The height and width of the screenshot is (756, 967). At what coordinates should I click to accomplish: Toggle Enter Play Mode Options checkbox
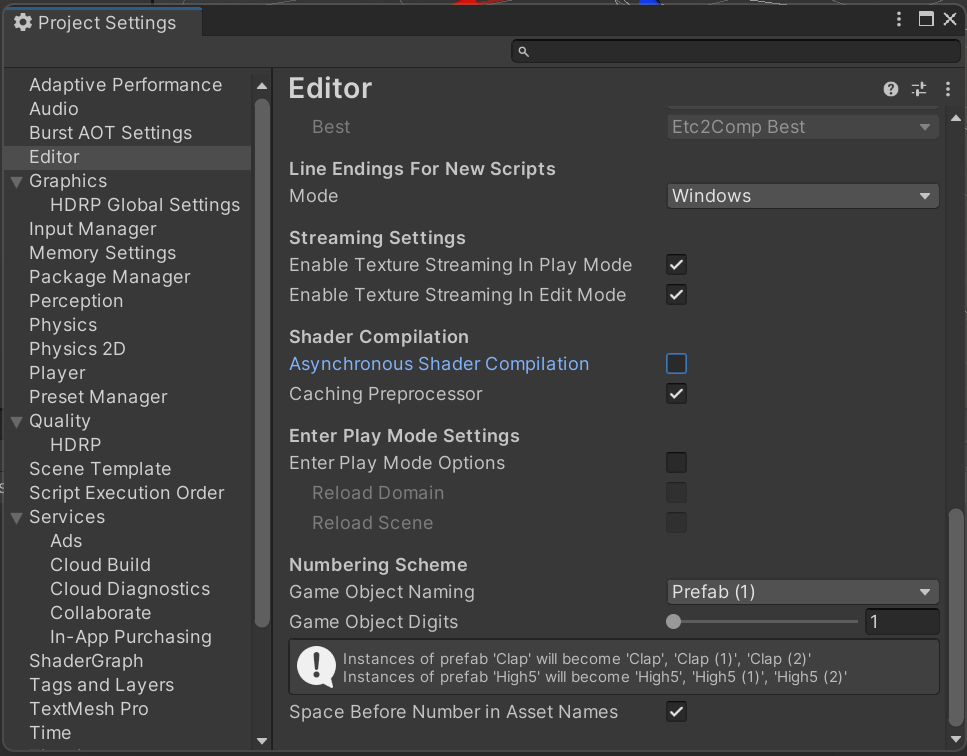676,462
